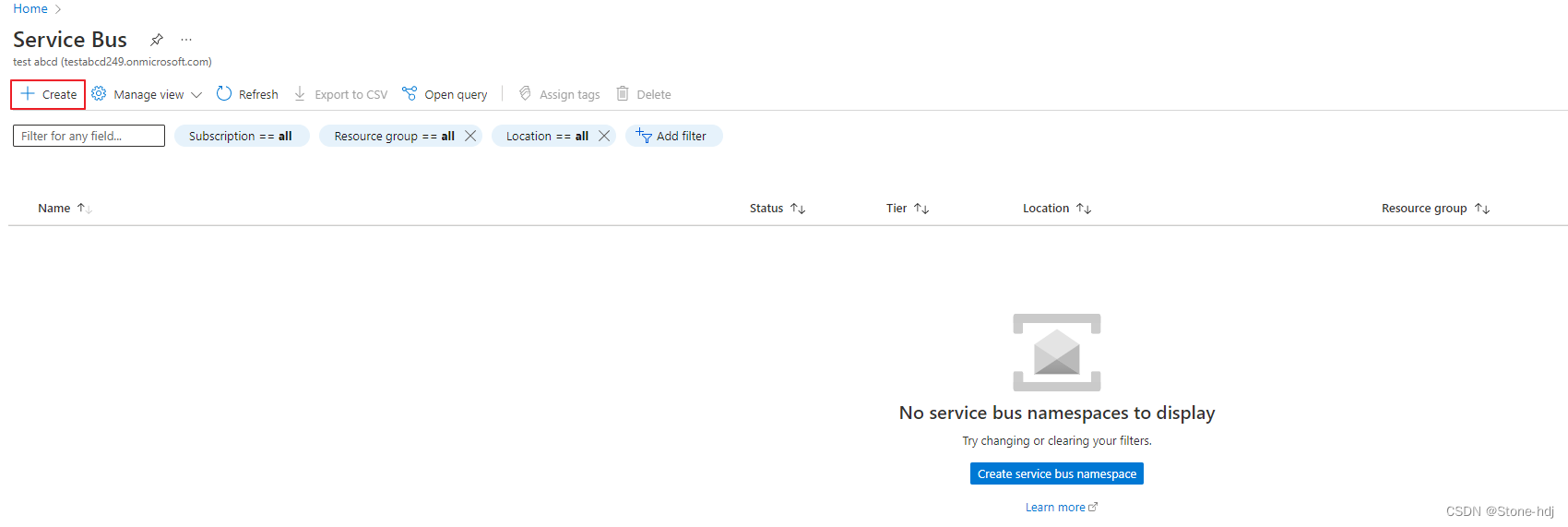Refresh the Service Bus list
This screenshot has width=1568, height=527.
[247, 94]
